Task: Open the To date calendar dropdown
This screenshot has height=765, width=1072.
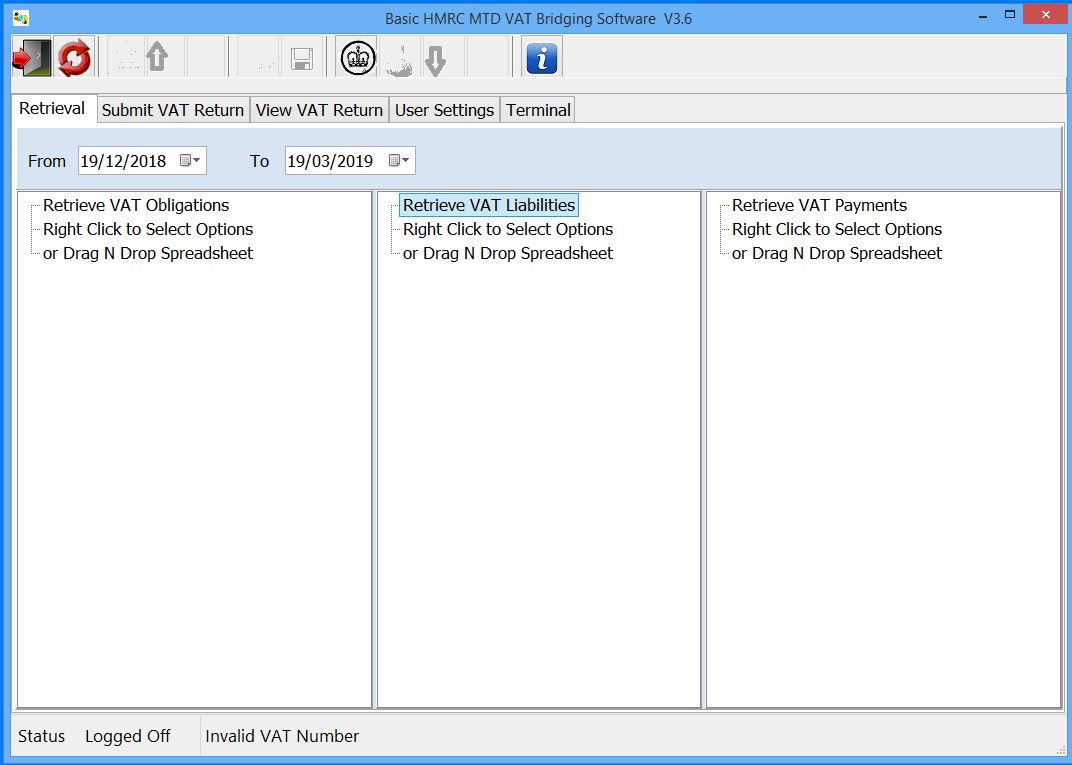Action: 399,161
